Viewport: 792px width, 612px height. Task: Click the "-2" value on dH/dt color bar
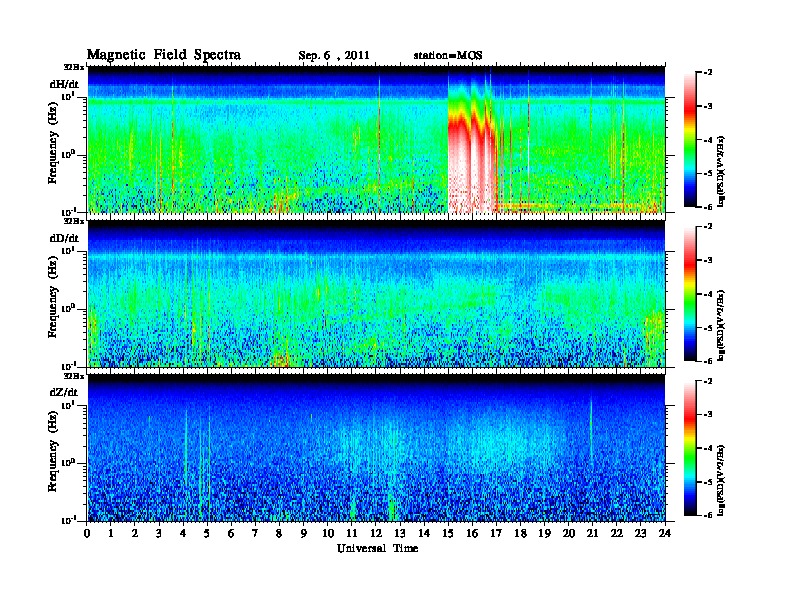click(x=708, y=73)
